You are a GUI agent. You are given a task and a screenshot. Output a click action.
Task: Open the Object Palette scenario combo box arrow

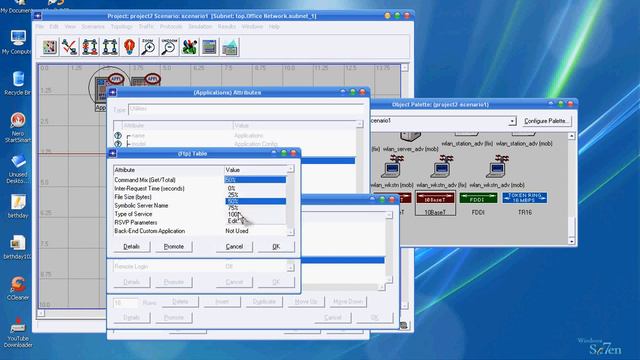point(512,121)
